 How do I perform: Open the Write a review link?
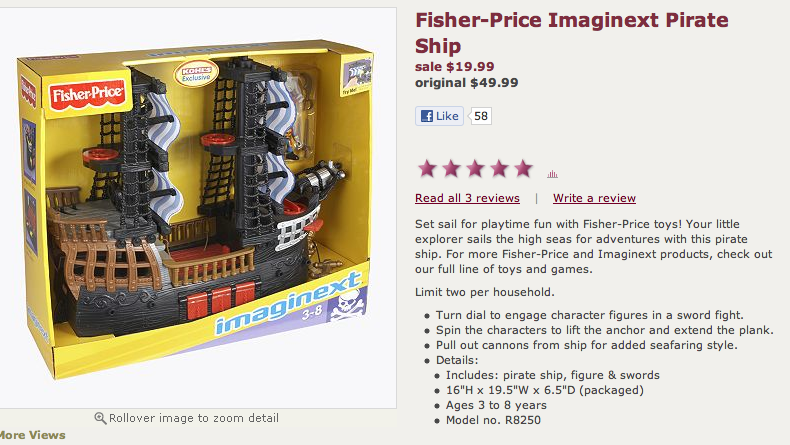(594, 198)
